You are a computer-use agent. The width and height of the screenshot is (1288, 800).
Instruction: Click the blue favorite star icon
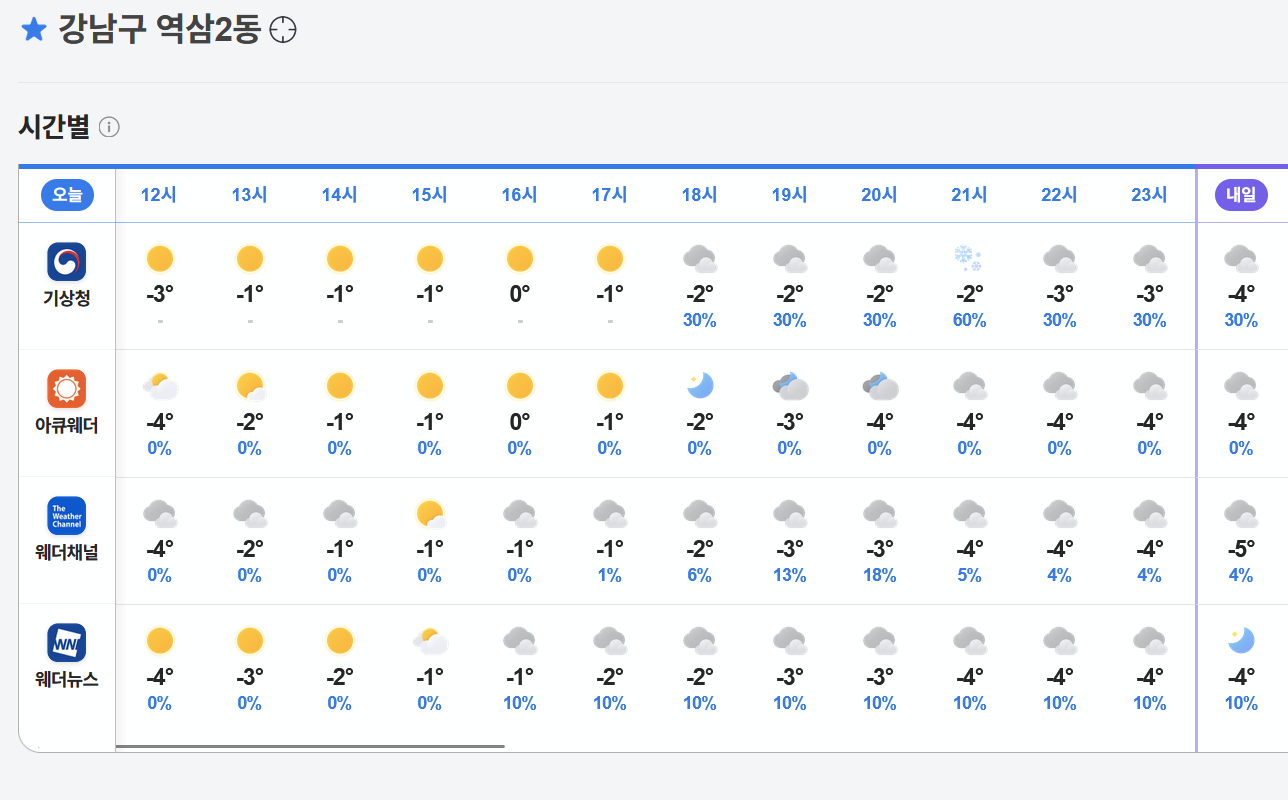click(x=34, y=30)
